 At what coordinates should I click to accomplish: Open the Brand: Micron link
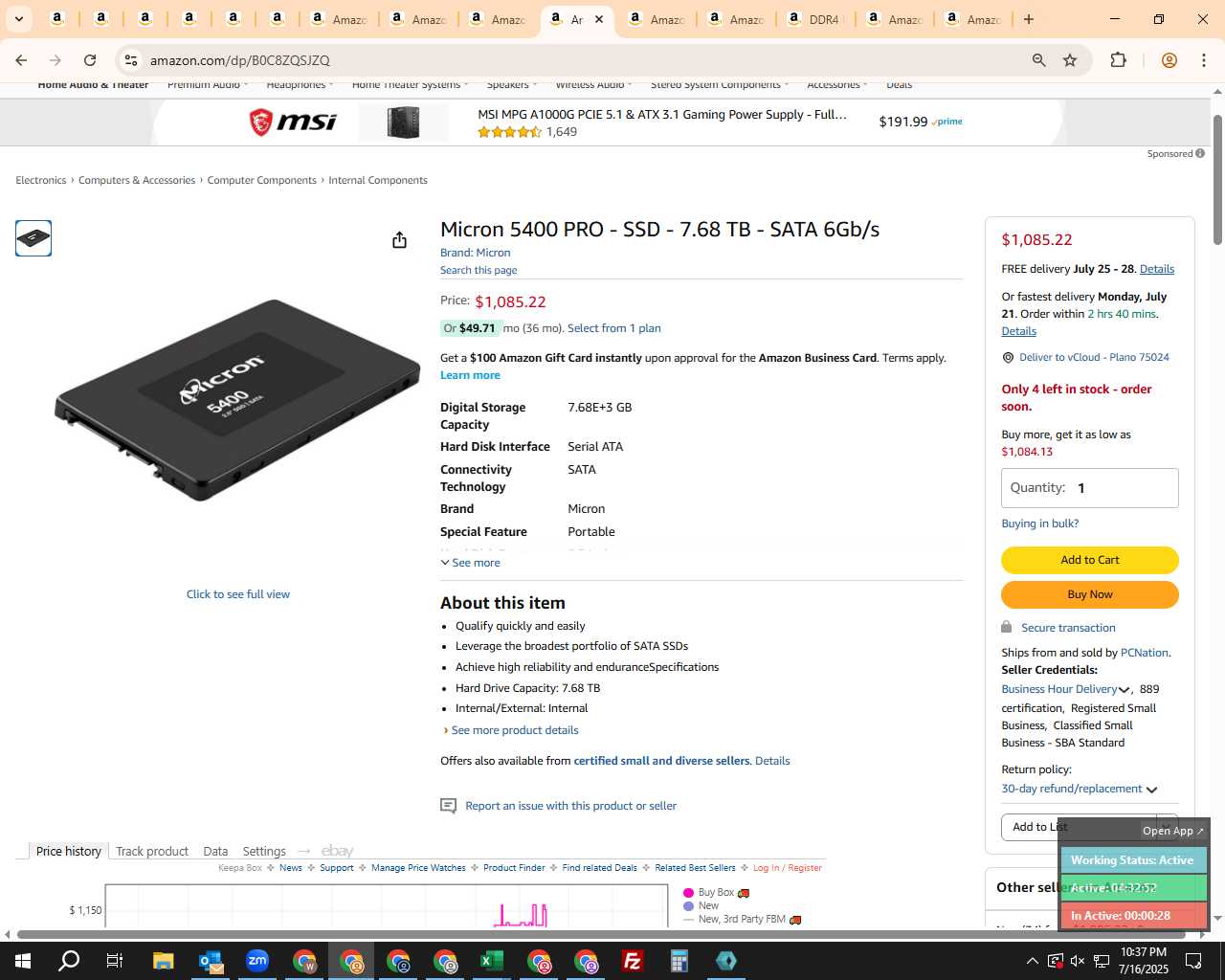pos(475,253)
